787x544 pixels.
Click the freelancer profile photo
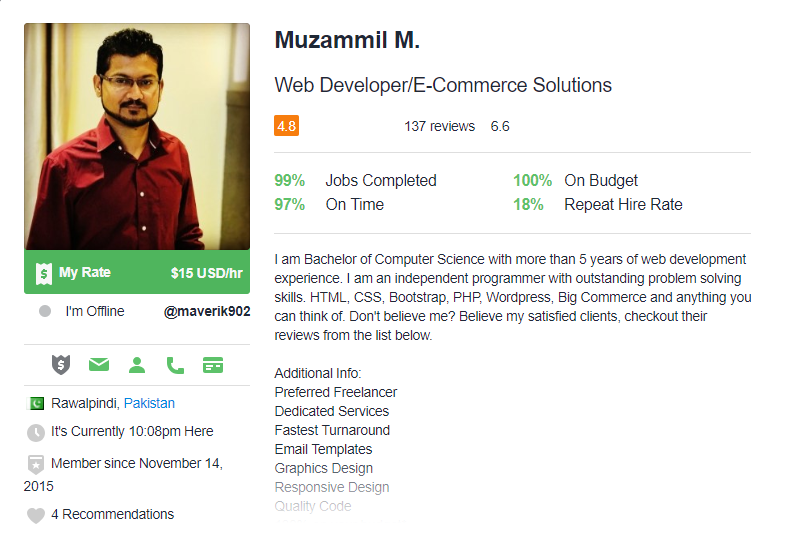(x=137, y=137)
